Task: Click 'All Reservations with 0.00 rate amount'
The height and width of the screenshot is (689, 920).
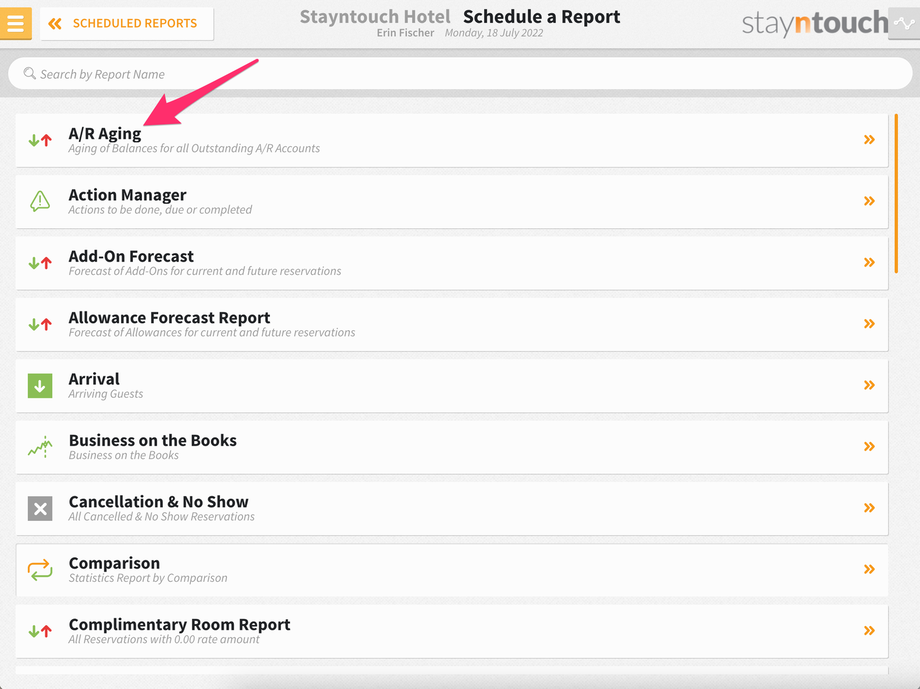Action: click(x=164, y=640)
